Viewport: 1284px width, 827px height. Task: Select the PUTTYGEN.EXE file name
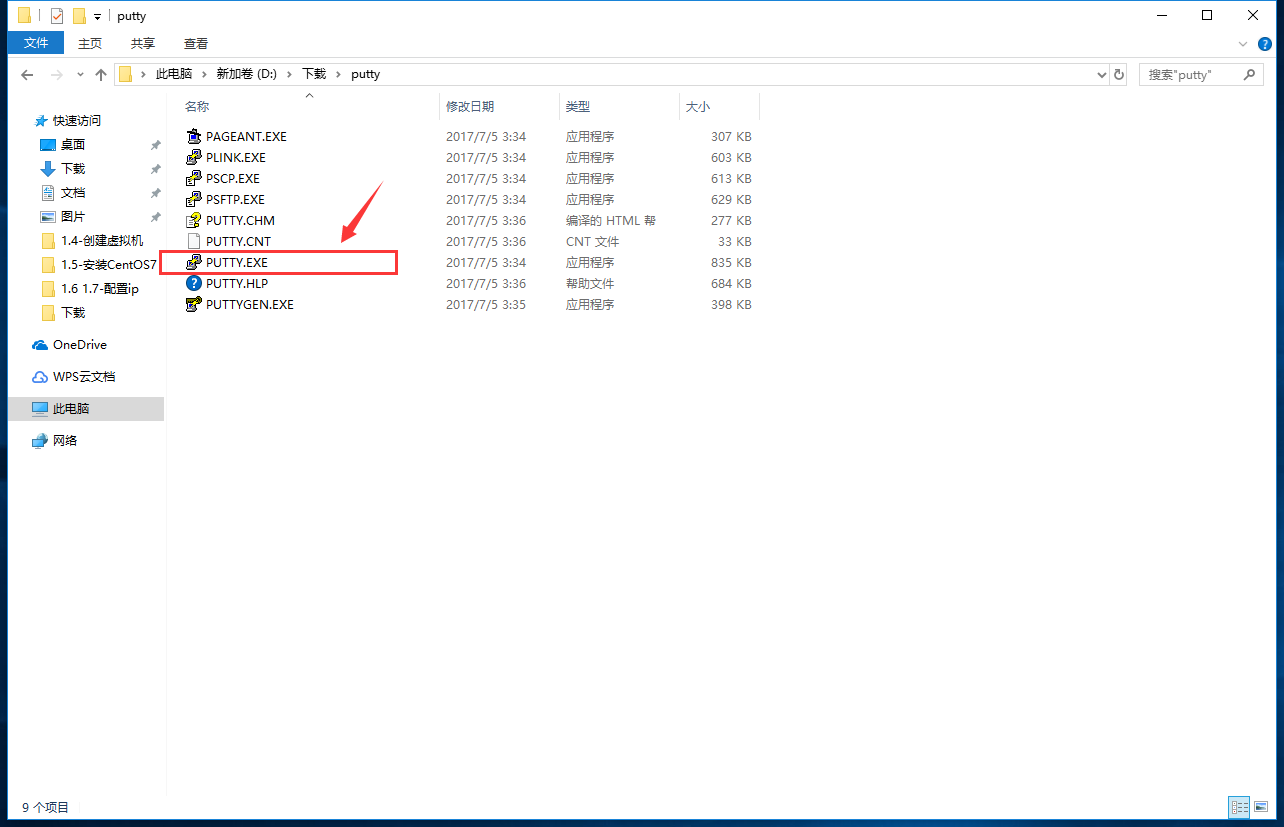pos(250,304)
